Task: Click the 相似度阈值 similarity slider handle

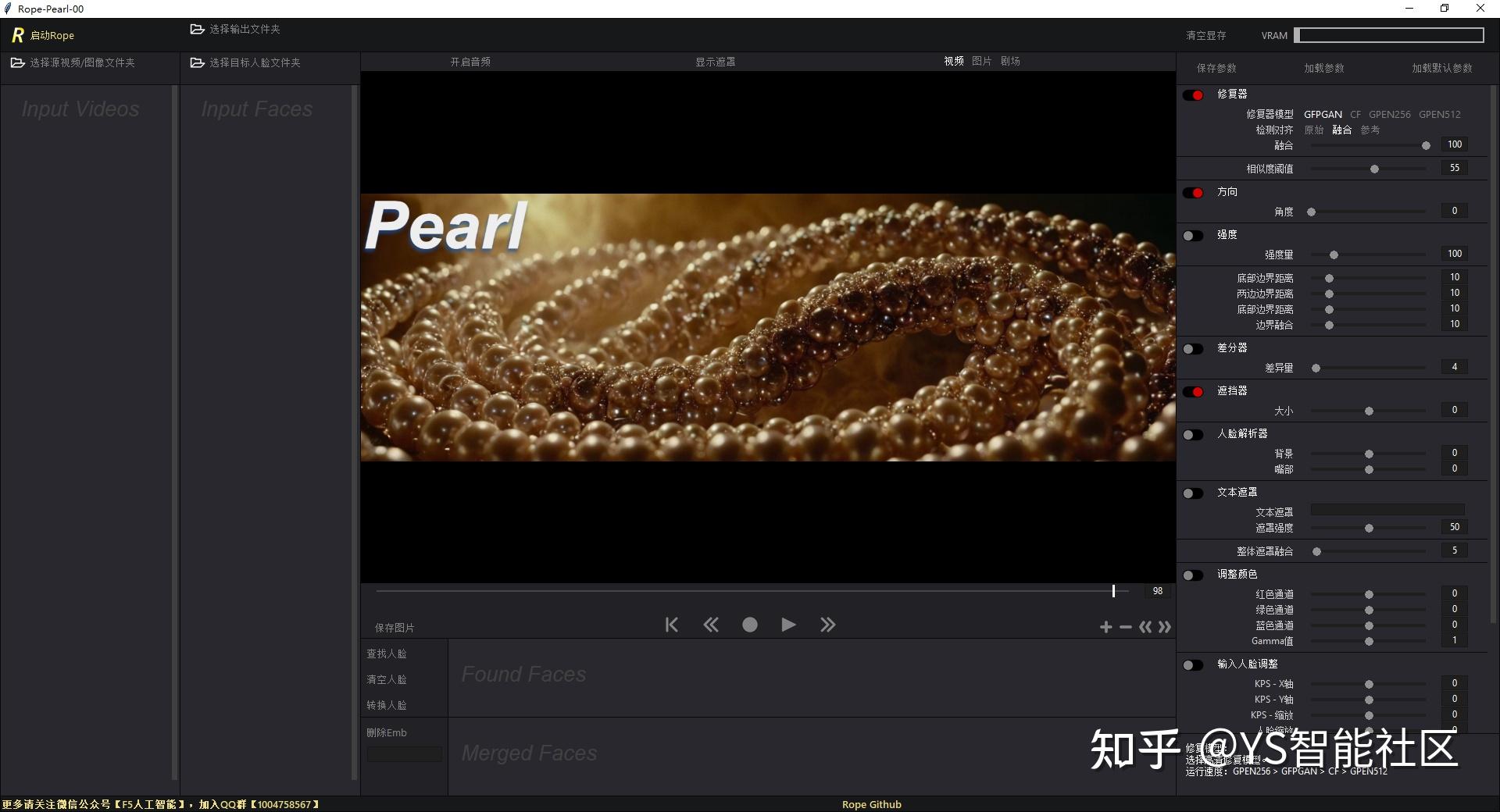Action: coord(1374,168)
